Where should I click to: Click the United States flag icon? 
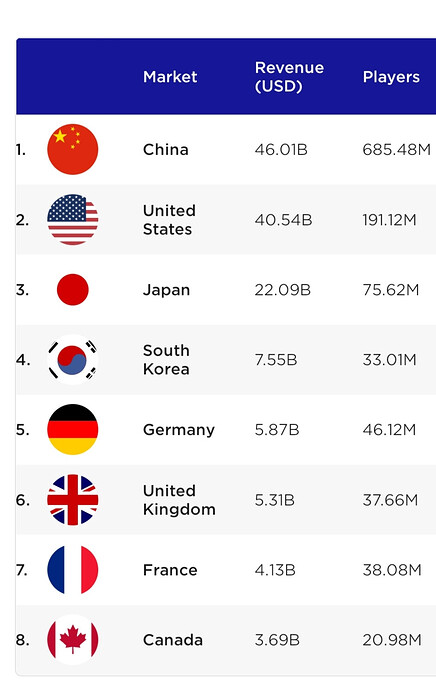[x=73, y=220]
